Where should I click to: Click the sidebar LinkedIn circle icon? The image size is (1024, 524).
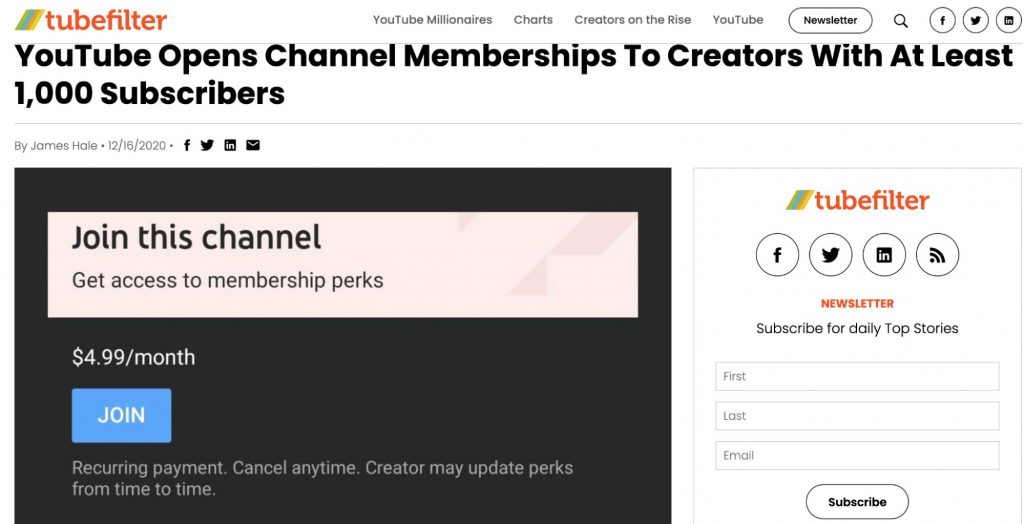point(884,255)
